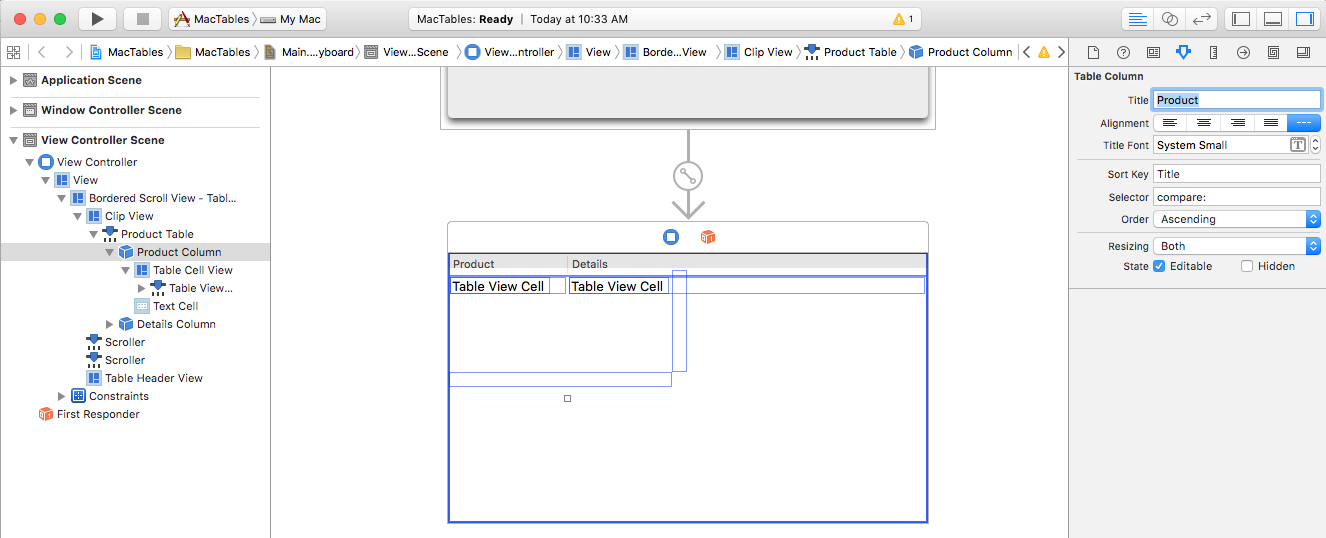The width and height of the screenshot is (1326, 538).
Task: Go back in editor history
Action: [x=42, y=52]
